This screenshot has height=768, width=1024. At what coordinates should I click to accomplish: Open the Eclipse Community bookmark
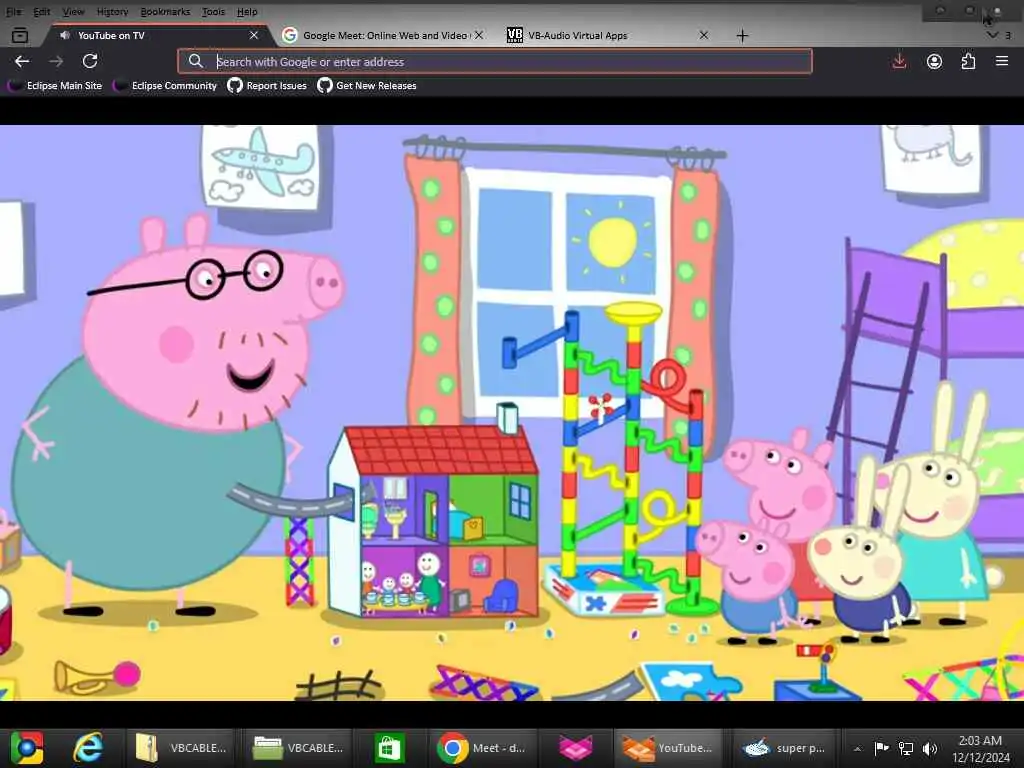(x=165, y=86)
